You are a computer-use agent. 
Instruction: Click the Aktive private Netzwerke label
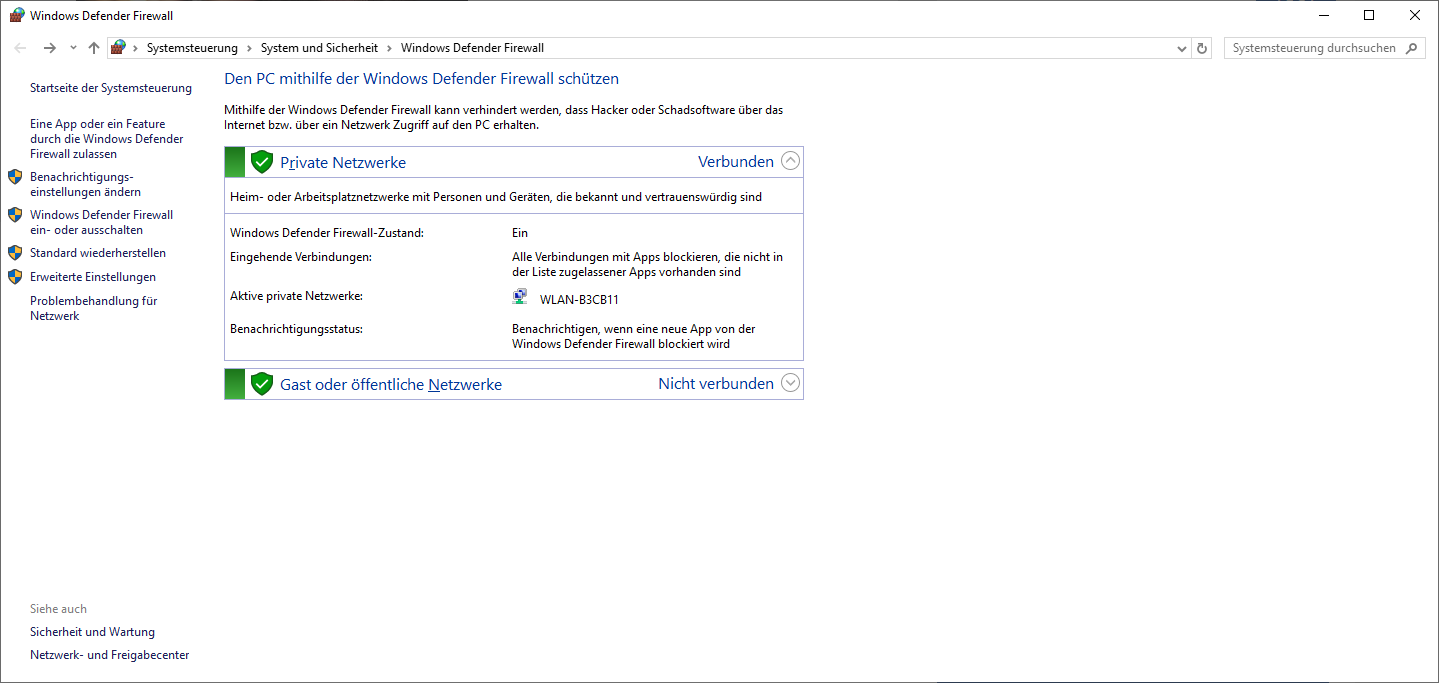(x=296, y=296)
